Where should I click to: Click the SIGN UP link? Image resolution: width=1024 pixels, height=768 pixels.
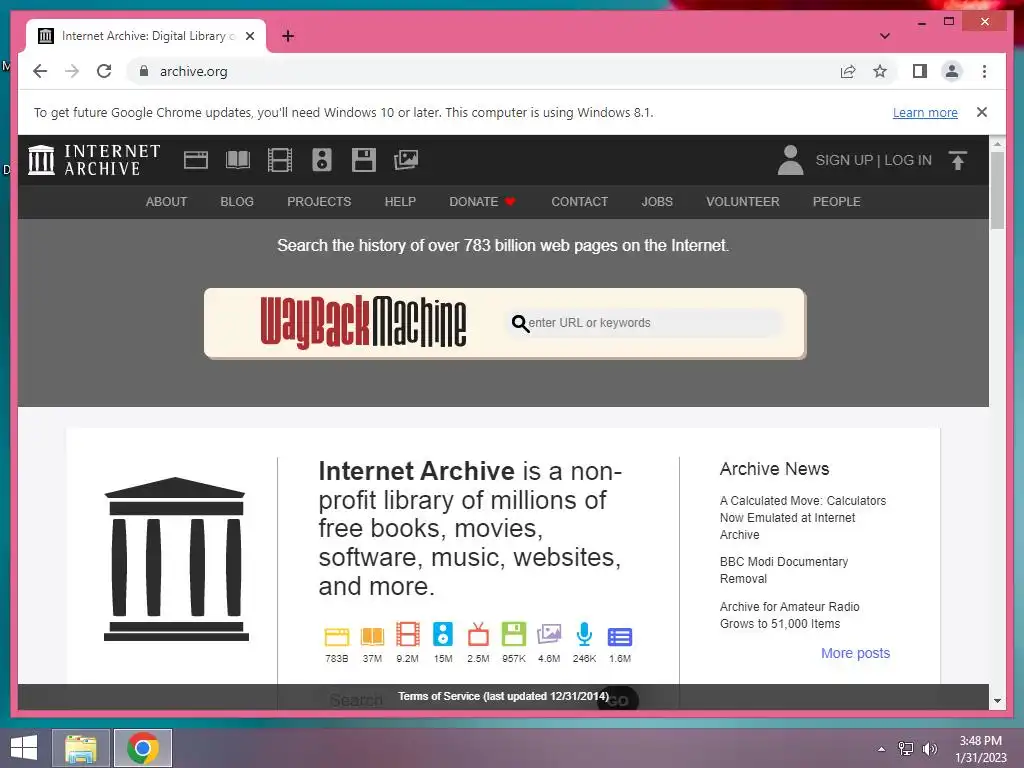pos(844,160)
